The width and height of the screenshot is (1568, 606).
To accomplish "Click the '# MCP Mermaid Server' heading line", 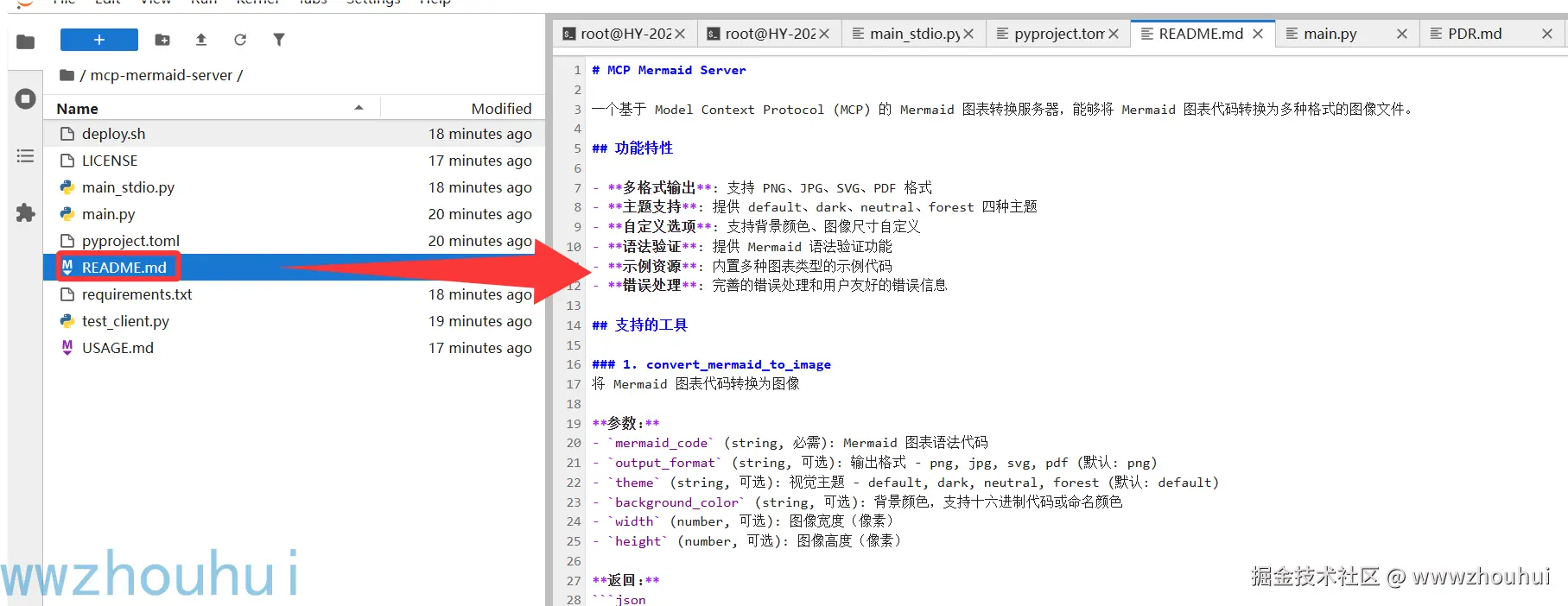I will pos(669,70).
